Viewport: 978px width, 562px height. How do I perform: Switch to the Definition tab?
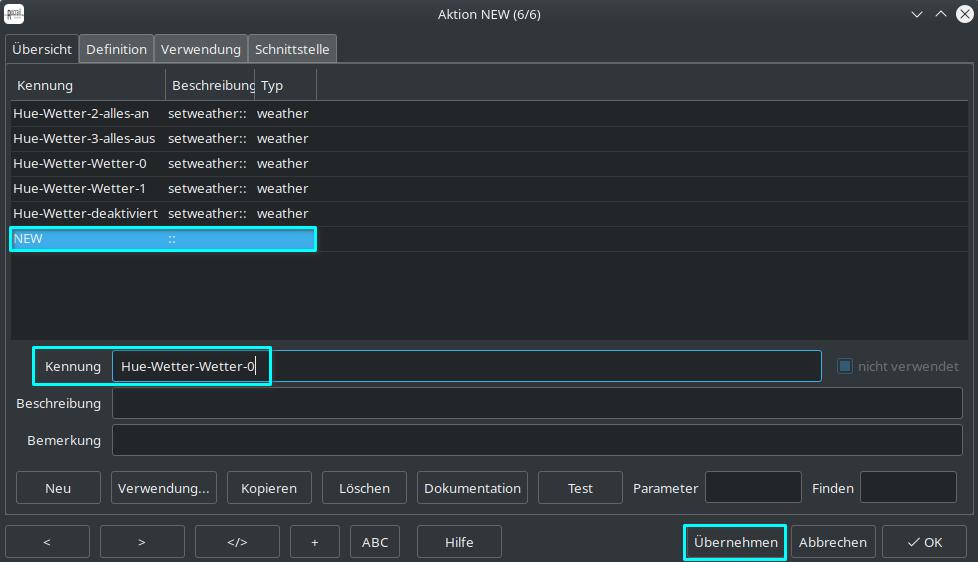click(x=116, y=49)
